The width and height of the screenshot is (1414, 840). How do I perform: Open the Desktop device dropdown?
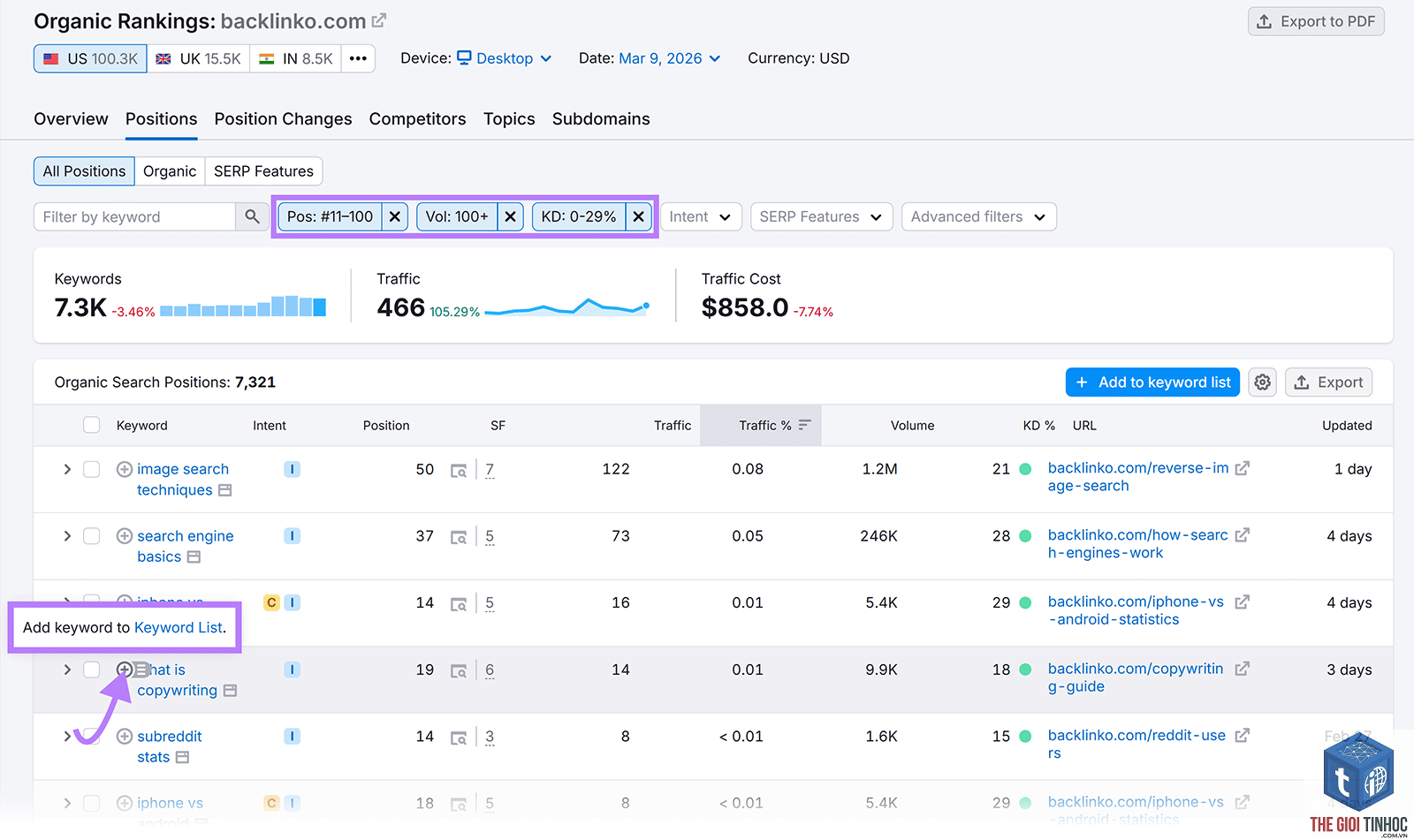tap(505, 58)
